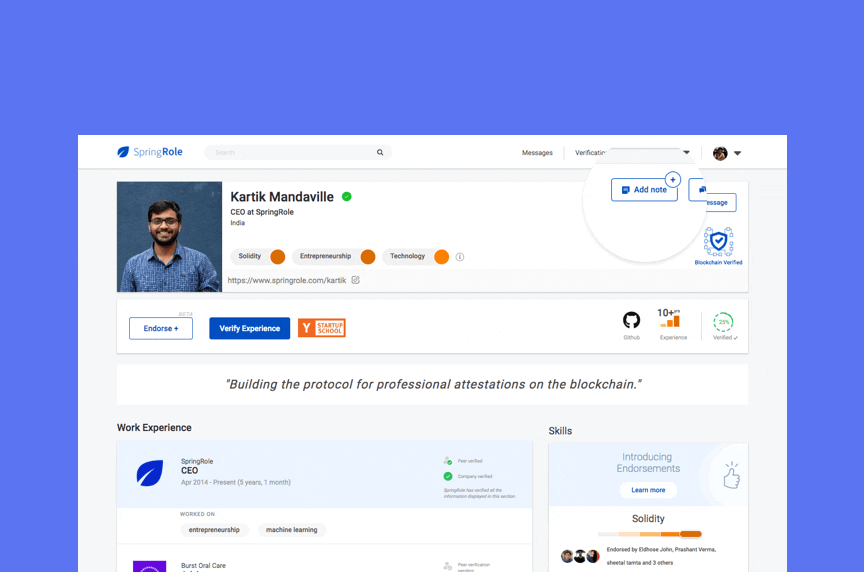This screenshot has width=864, height=572.
Task: Expand the Verification dropdown arrow
Action: pyautogui.click(x=687, y=153)
